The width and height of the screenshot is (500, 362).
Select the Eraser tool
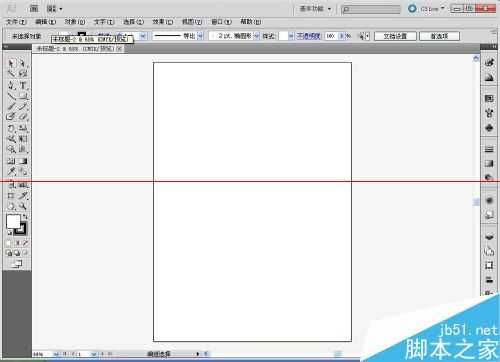point(23,117)
